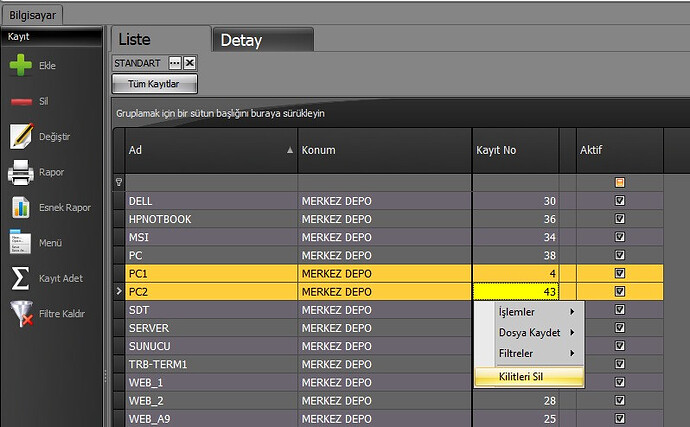The image size is (690, 427).
Task: Toggle Aktif checkbox for PC row
Action: (x=620, y=255)
